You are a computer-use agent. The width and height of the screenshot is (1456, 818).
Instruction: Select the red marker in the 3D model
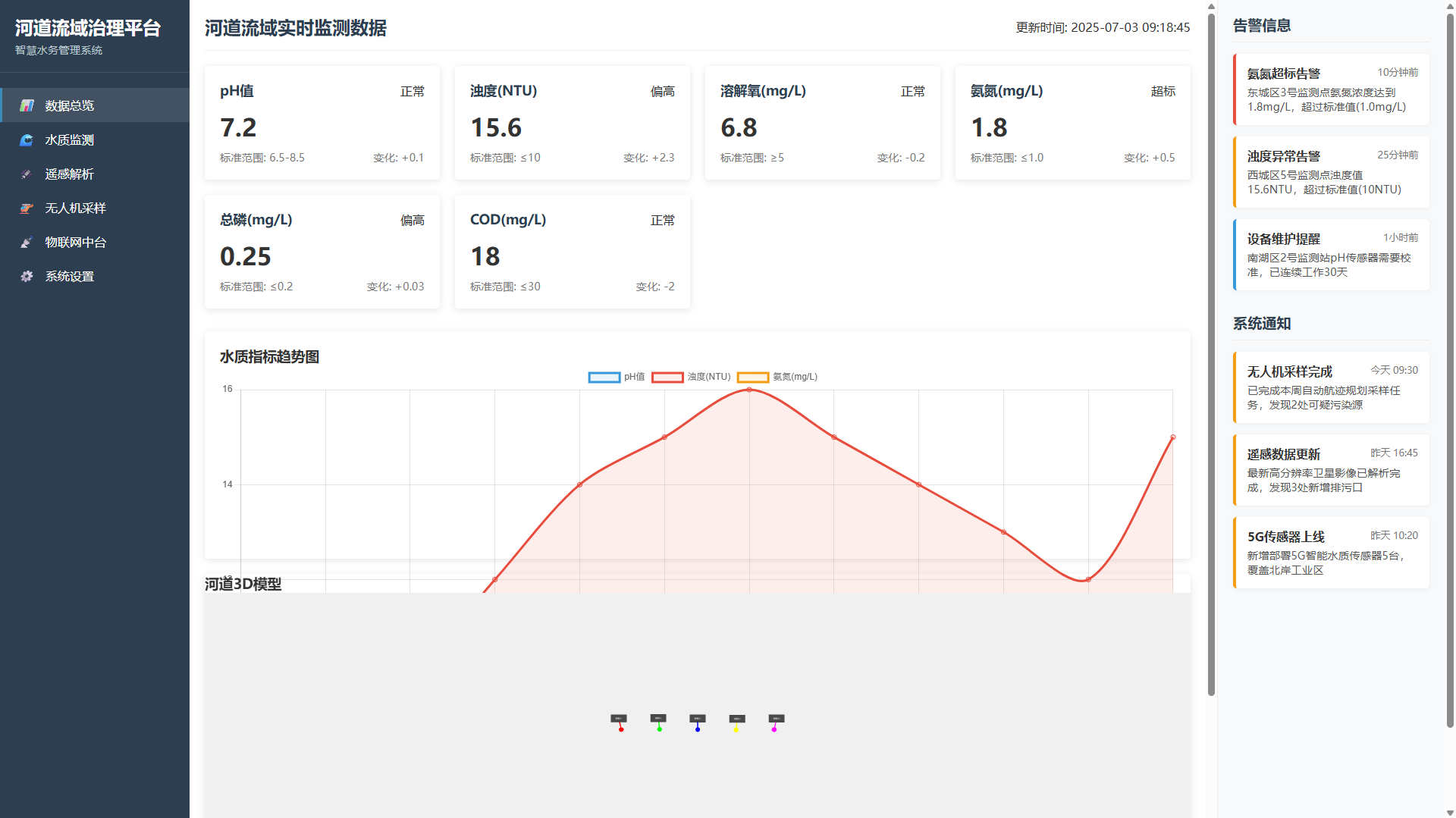[620, 729]
